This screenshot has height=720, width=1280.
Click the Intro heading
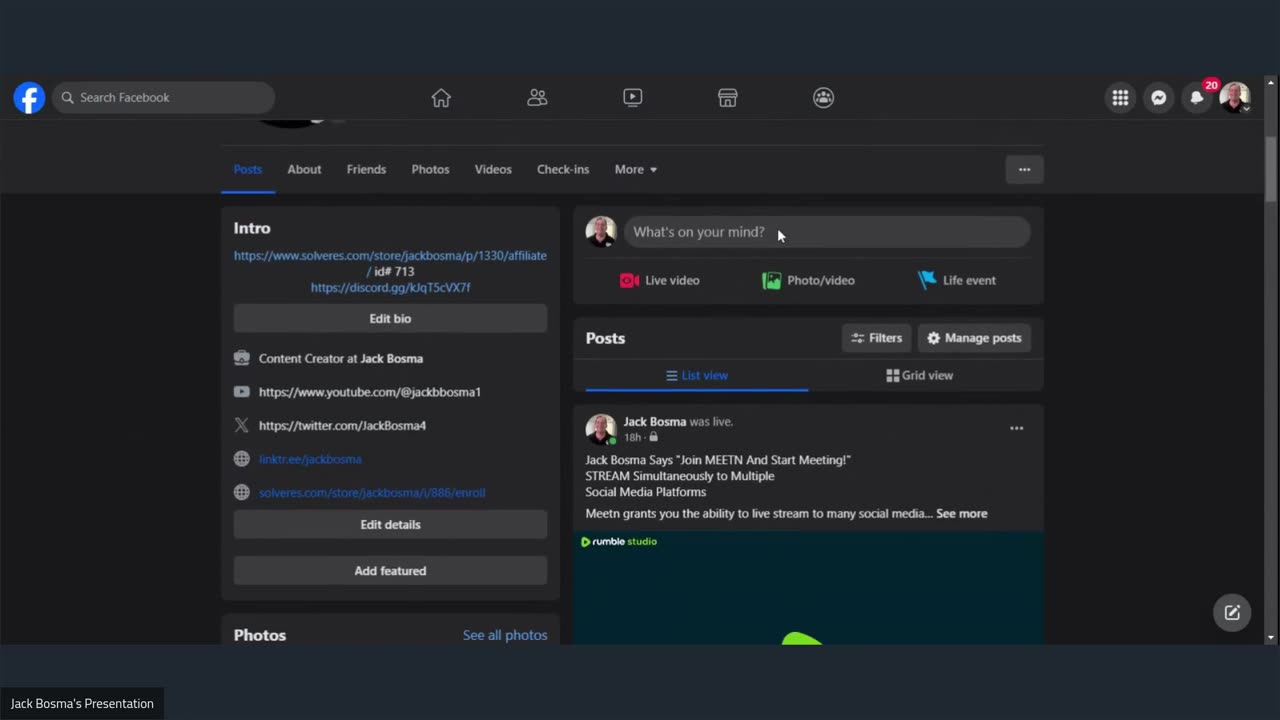pos(252,228)
